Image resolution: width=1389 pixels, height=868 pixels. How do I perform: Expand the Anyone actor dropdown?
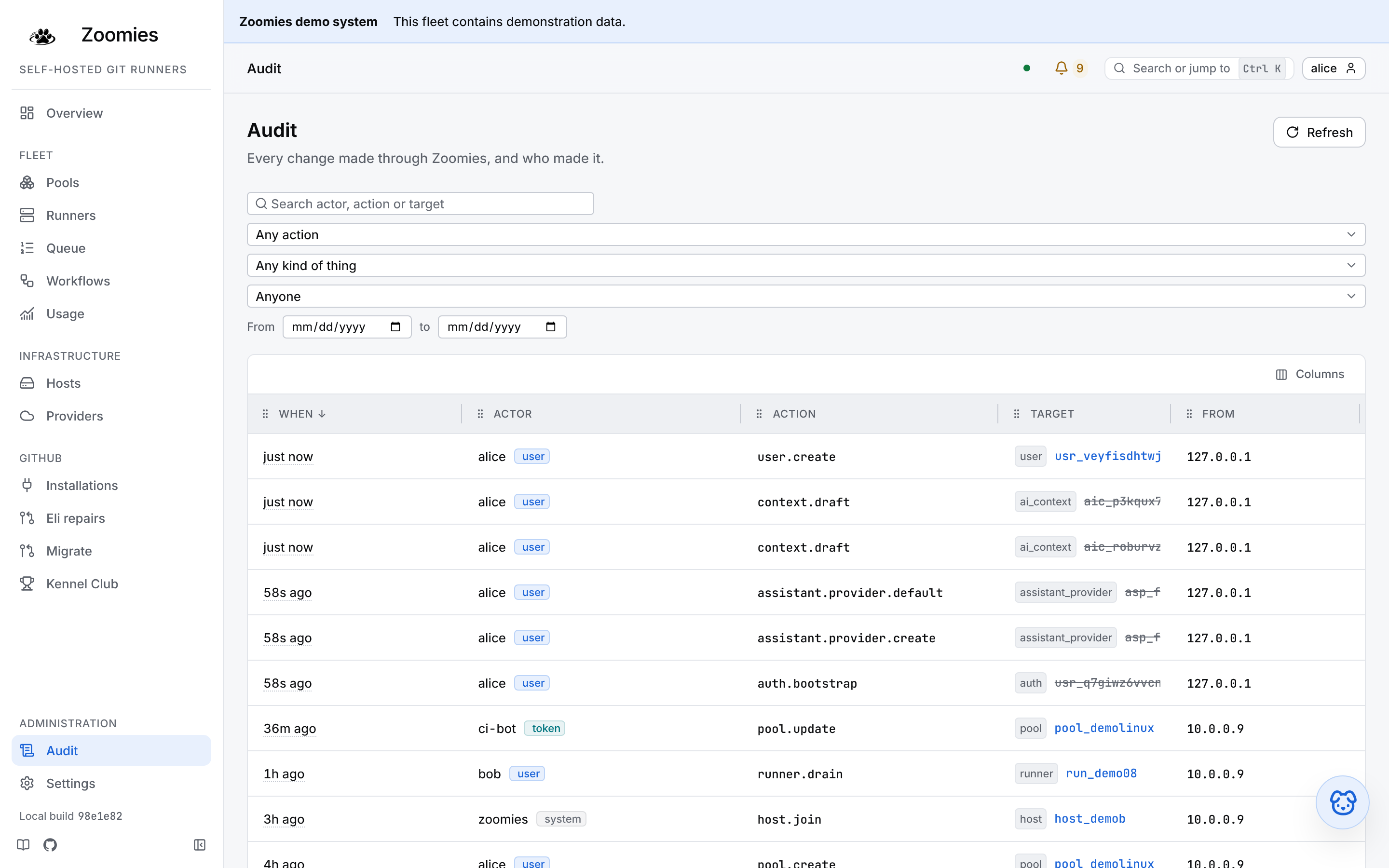[x=806, y=296]
